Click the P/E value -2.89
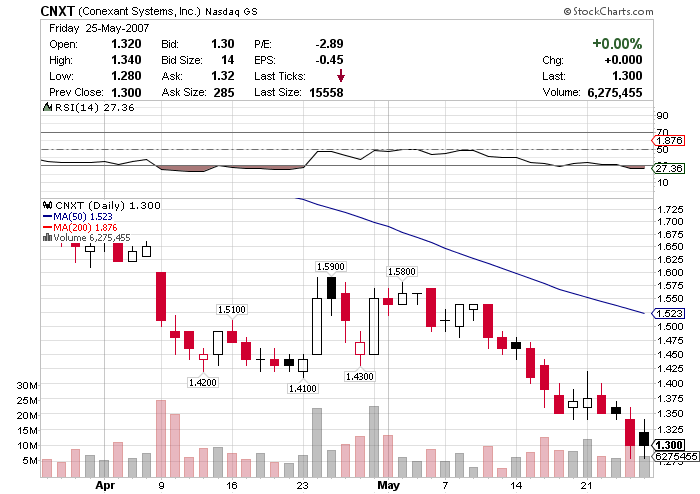 pyautogui.click(x=329, y=44)
